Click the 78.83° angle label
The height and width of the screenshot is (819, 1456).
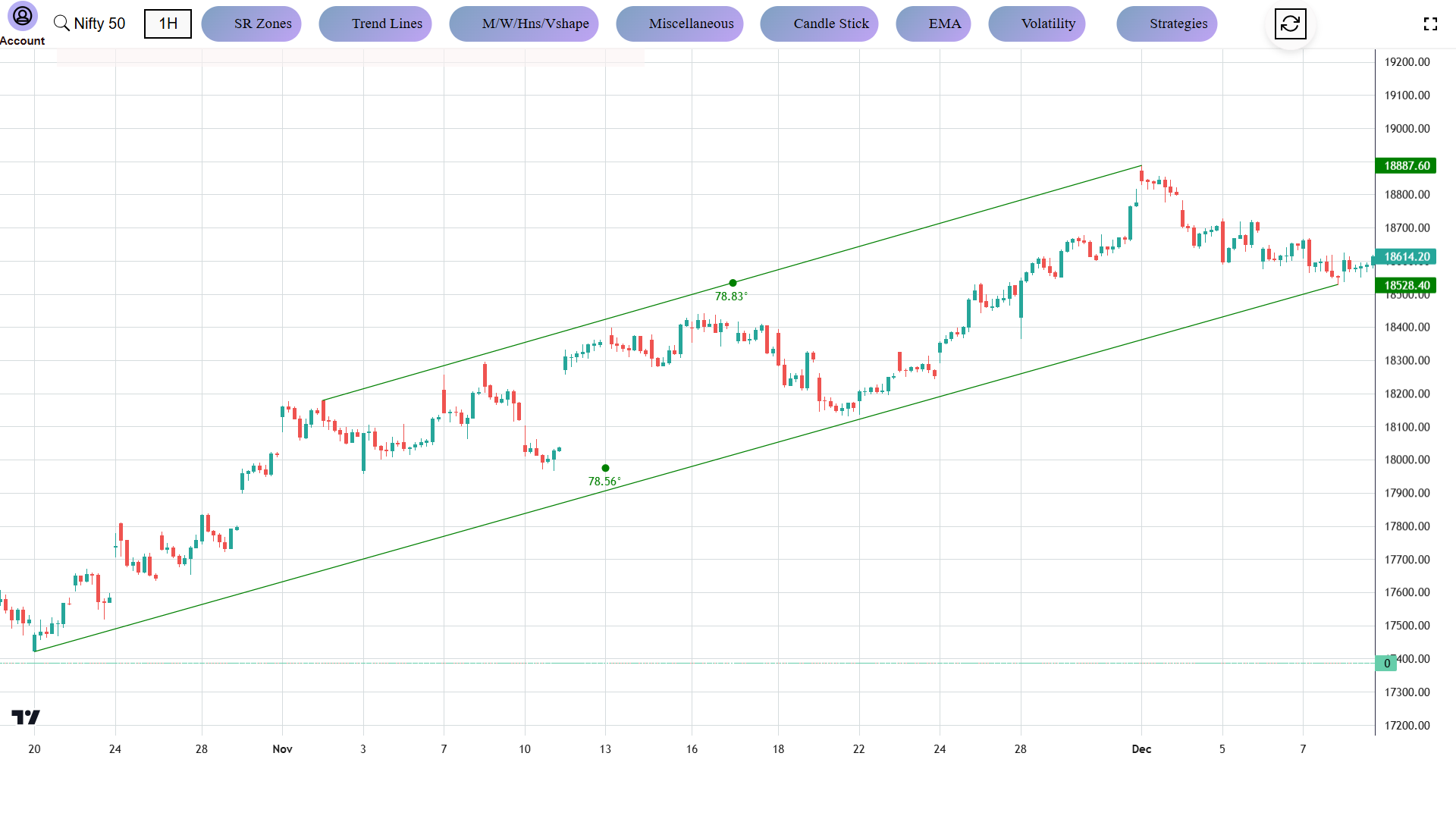point(731,297)
